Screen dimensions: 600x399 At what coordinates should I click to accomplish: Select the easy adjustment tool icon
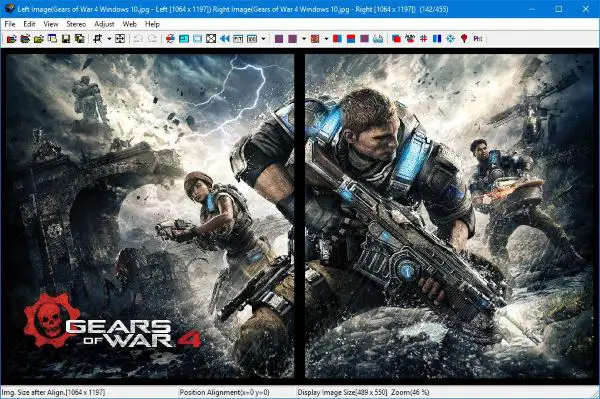98,39
